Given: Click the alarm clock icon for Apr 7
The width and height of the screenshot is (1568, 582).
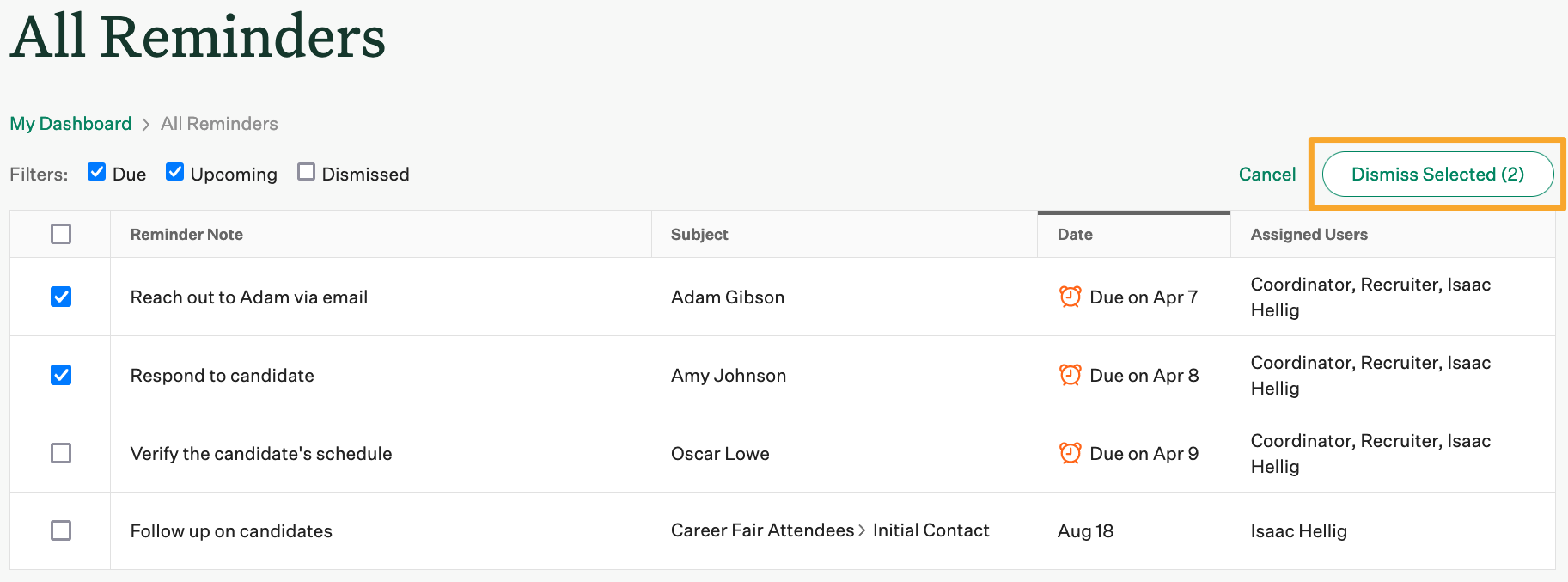Looking at the screenshot, I should coord(1070,297).
